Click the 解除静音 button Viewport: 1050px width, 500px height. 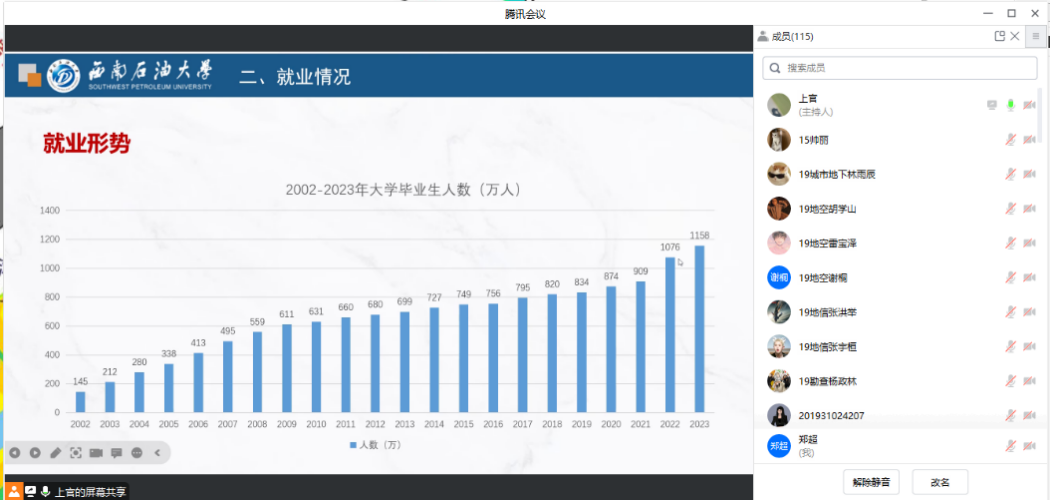coord(871,481)
